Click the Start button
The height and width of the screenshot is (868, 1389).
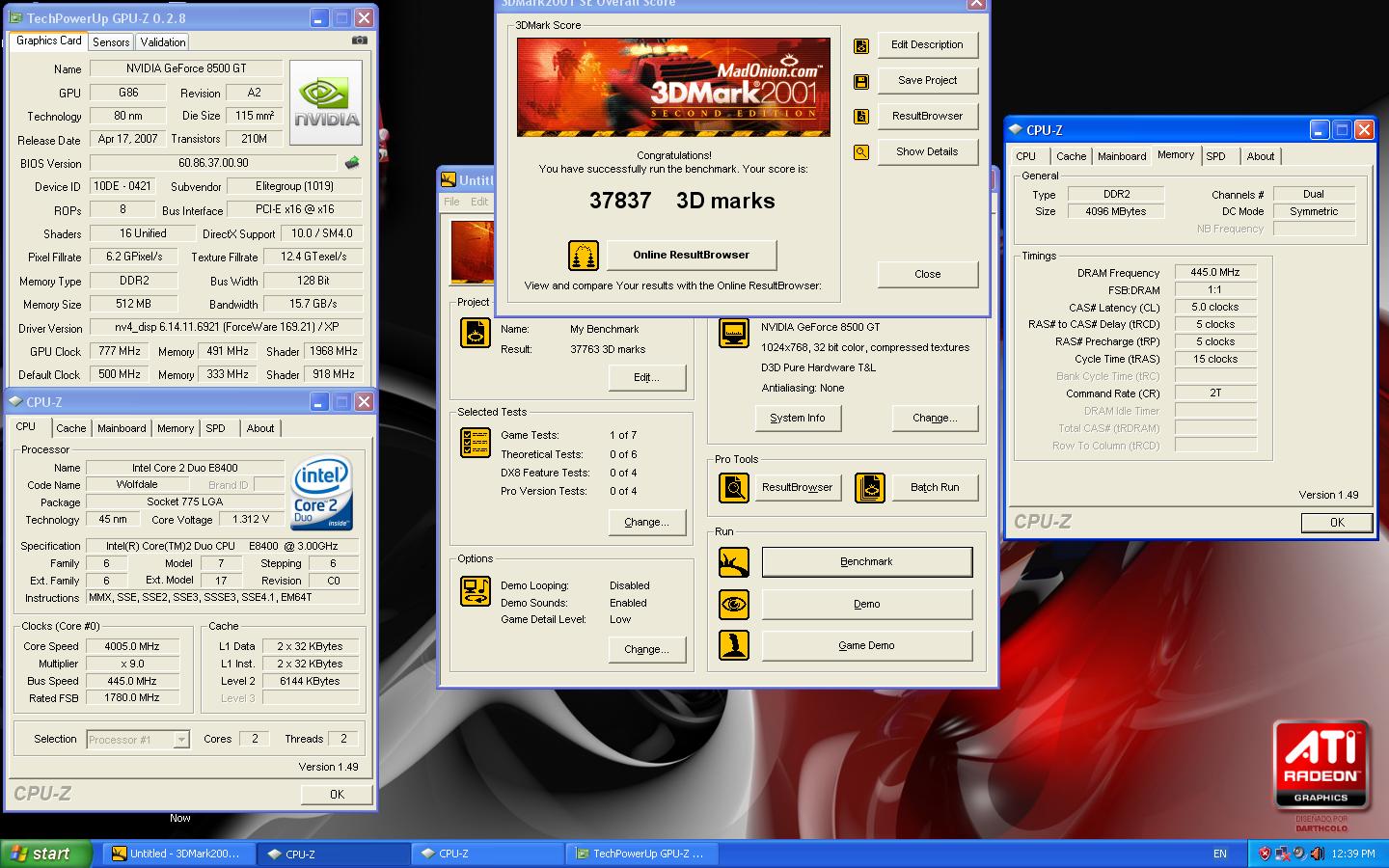point(46,854)
